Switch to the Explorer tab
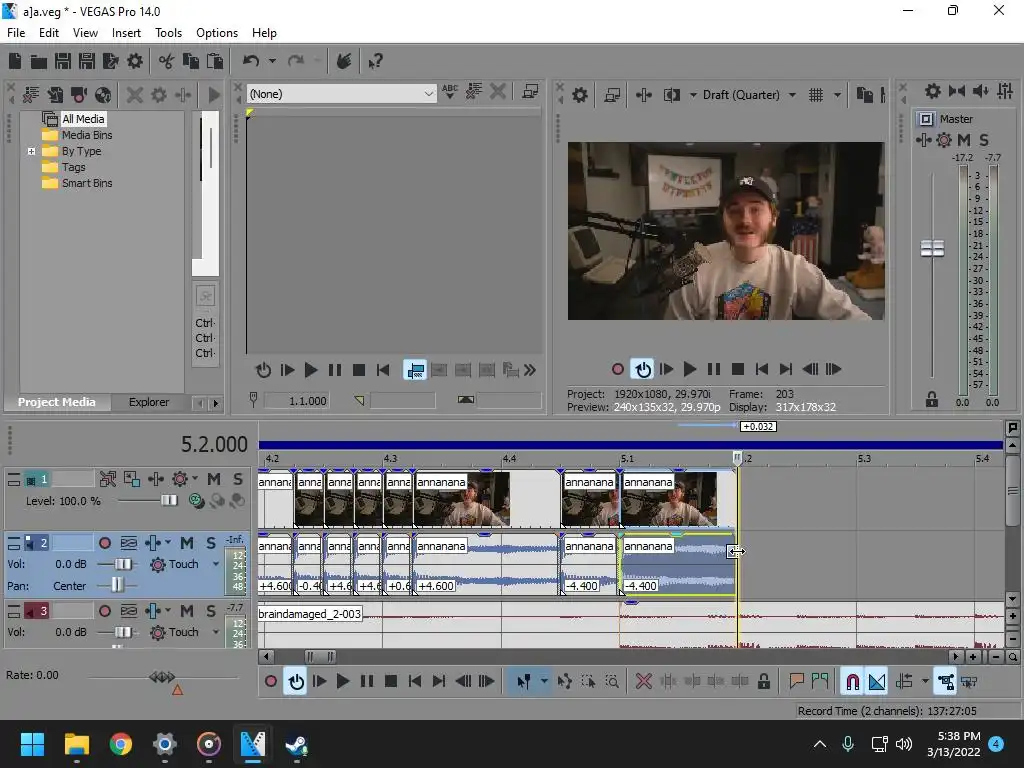1024x768 pixels. (149, 402)
